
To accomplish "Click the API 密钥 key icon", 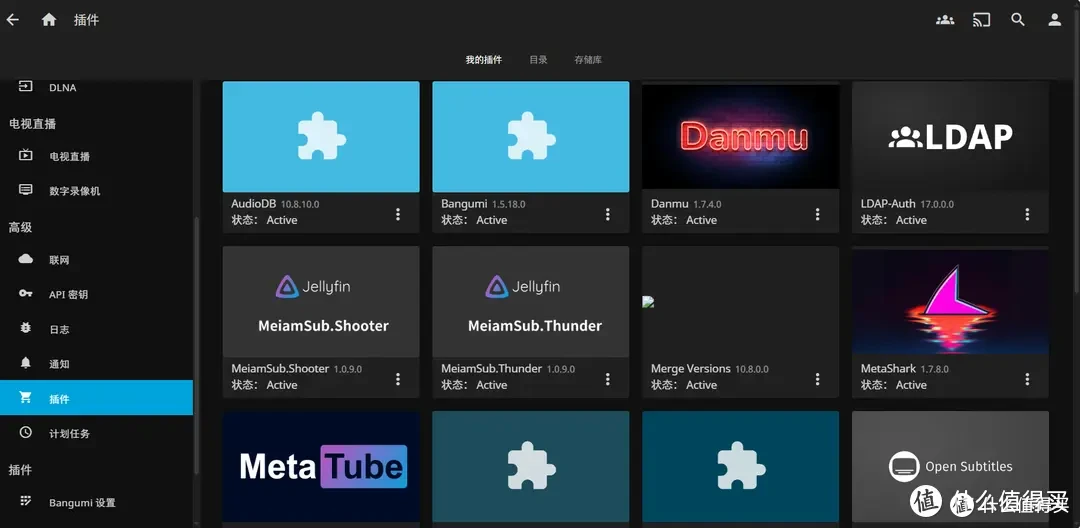I will tap(25, 293).
